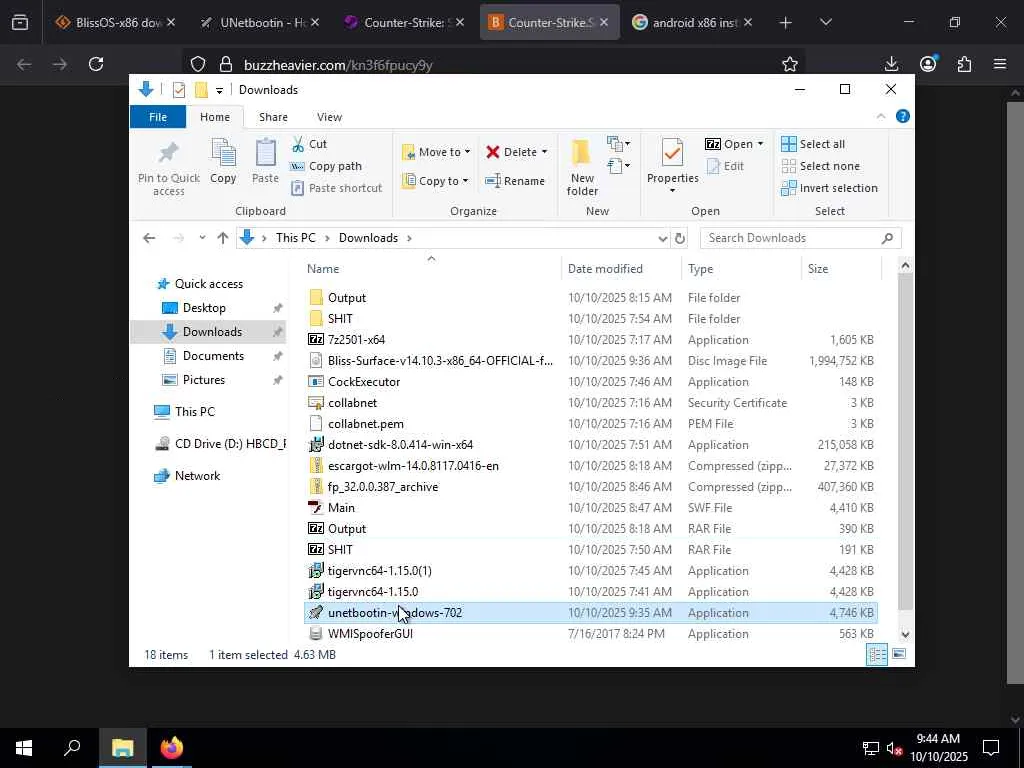This screenshot has height=768, width=1024.
Task: Switch to the Share ribbon tab
Action: [273, 117]
